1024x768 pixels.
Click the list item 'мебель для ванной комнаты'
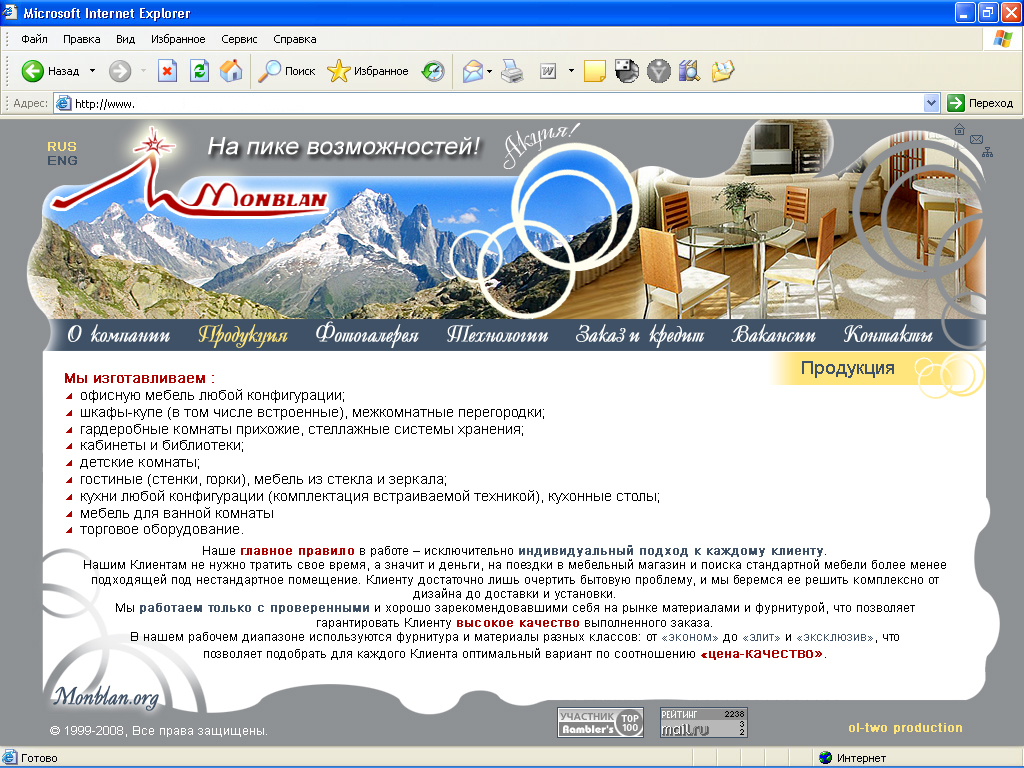[176, 513]
